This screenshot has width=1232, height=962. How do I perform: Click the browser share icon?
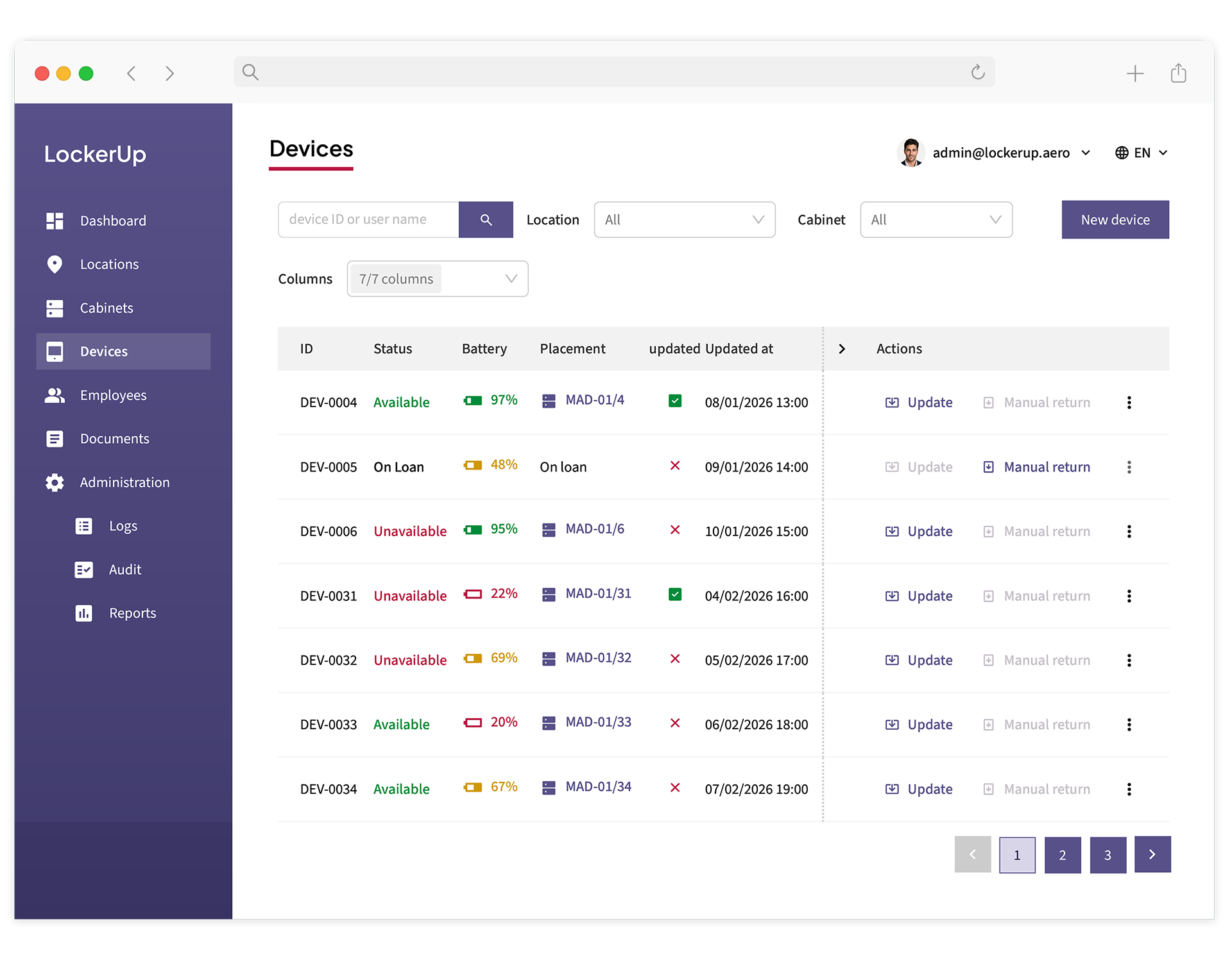[1178, 73]
